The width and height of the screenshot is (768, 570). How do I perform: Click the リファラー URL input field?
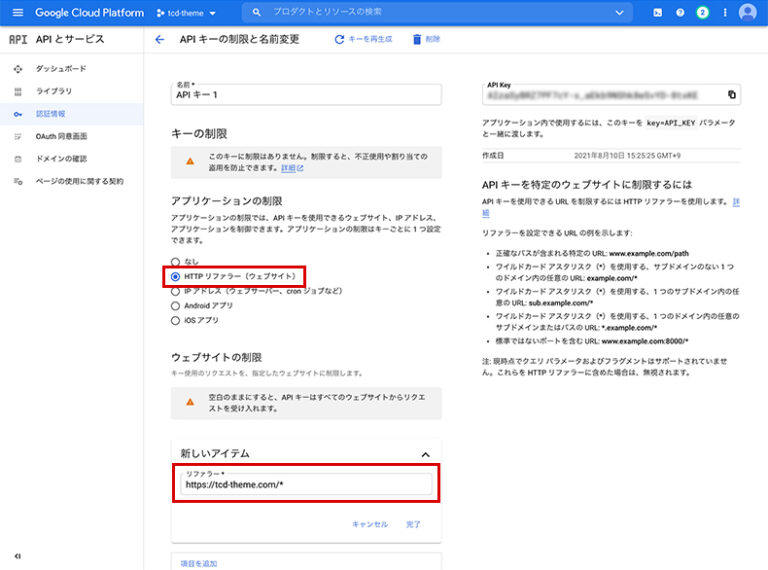pos(306,484)
